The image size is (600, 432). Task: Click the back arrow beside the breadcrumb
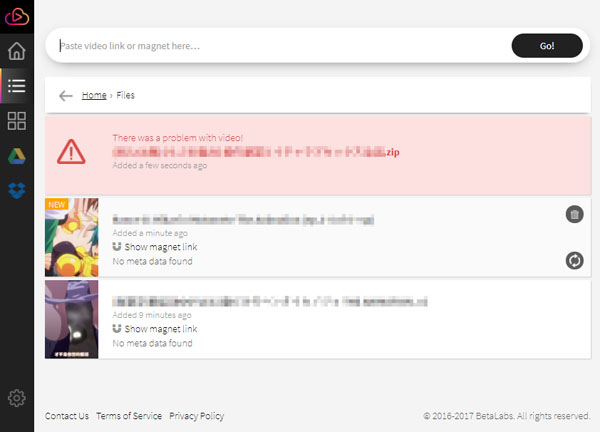[66, 96]
